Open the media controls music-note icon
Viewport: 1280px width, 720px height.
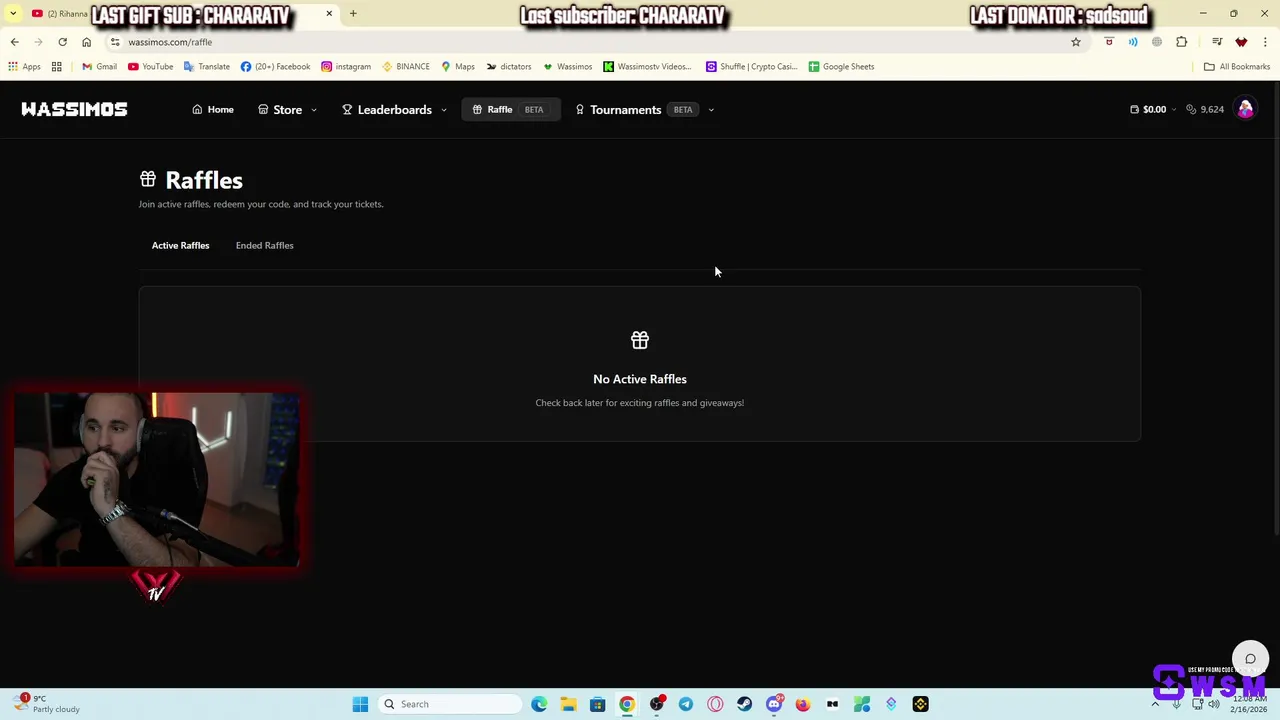point(1217,42)
